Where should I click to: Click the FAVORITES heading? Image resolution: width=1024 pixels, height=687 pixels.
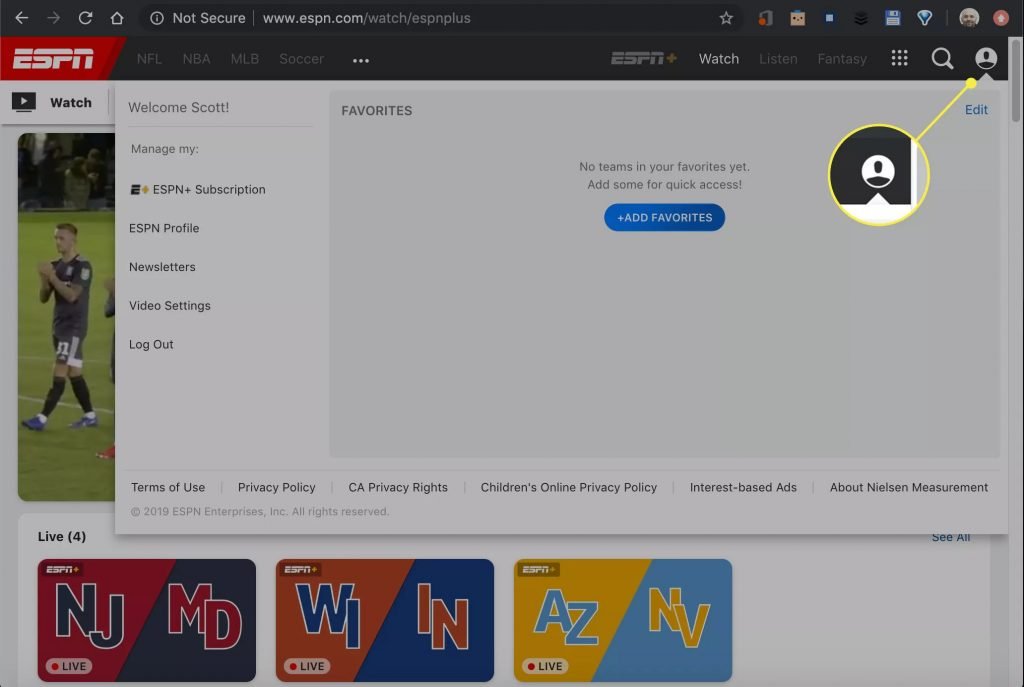[377, 111]
